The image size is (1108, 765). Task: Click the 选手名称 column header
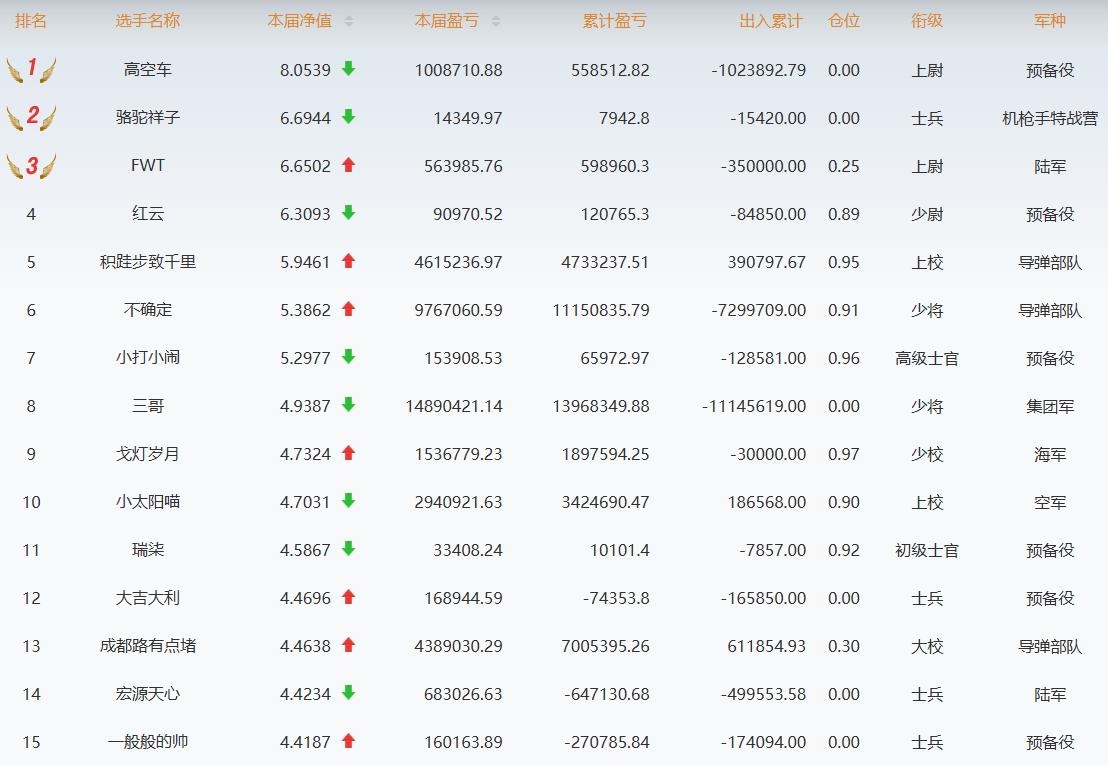[147, 21]
